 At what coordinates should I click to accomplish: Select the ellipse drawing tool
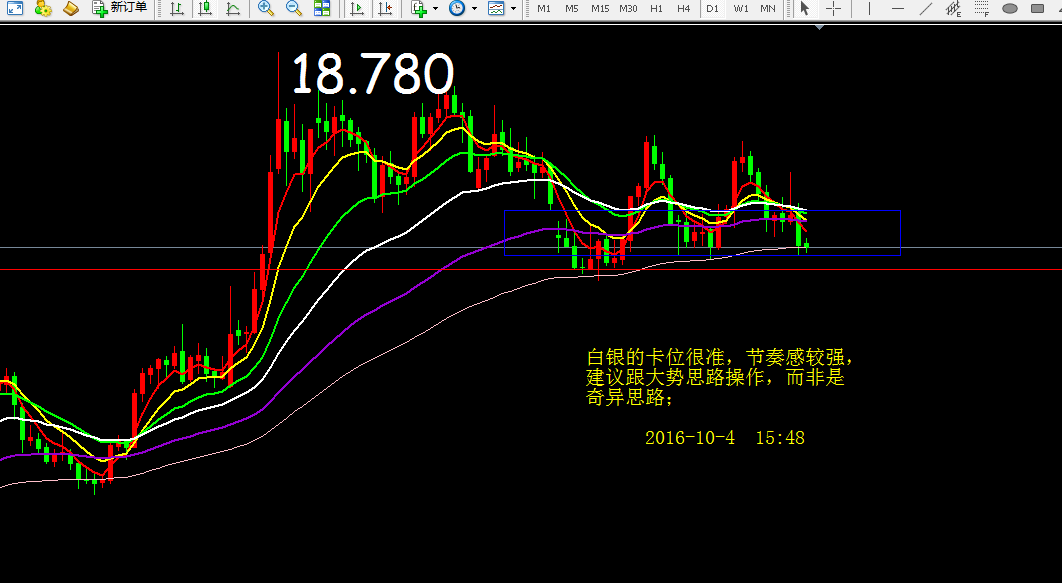point(1010,8)
